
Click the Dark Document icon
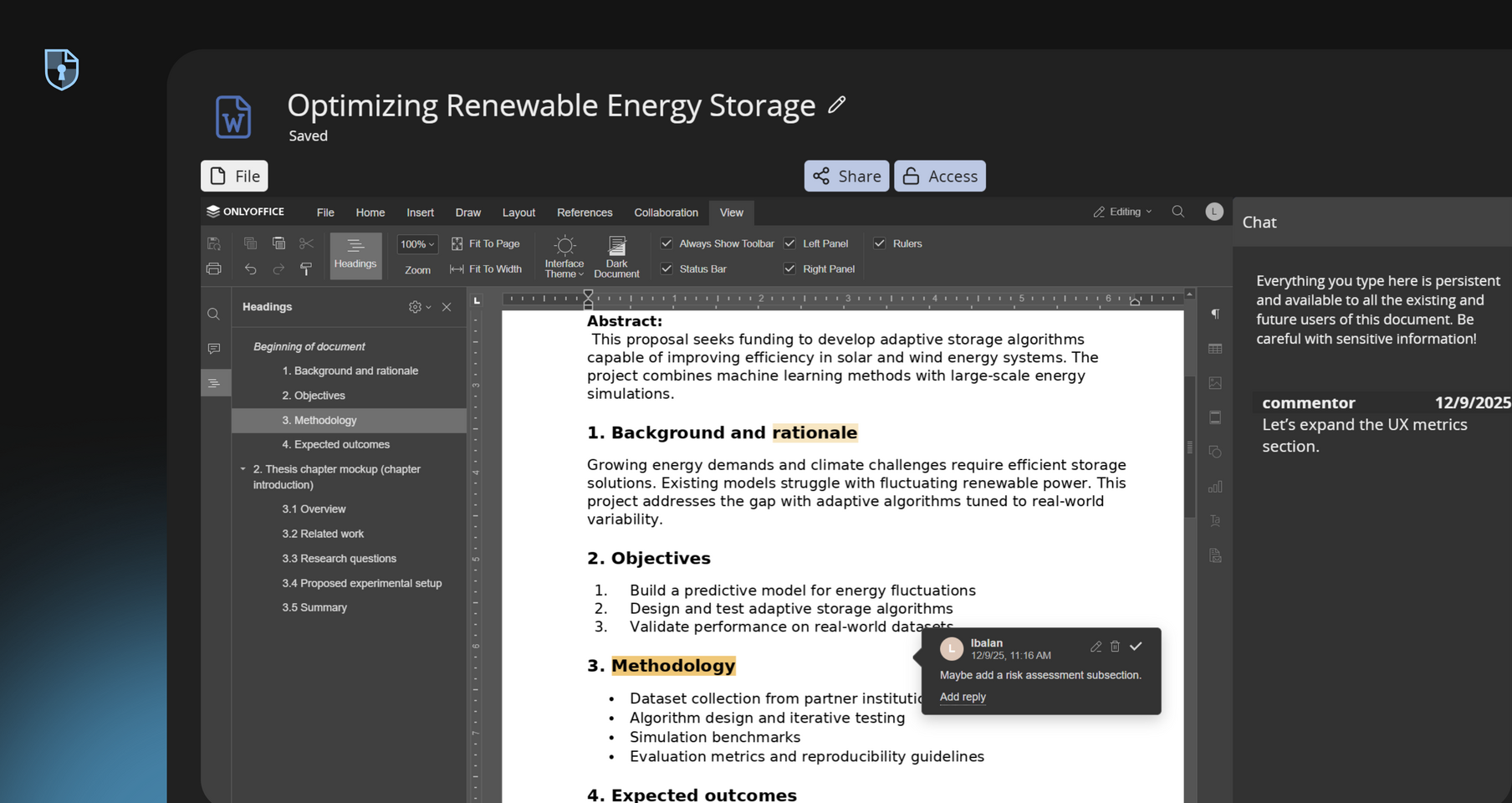616,246
